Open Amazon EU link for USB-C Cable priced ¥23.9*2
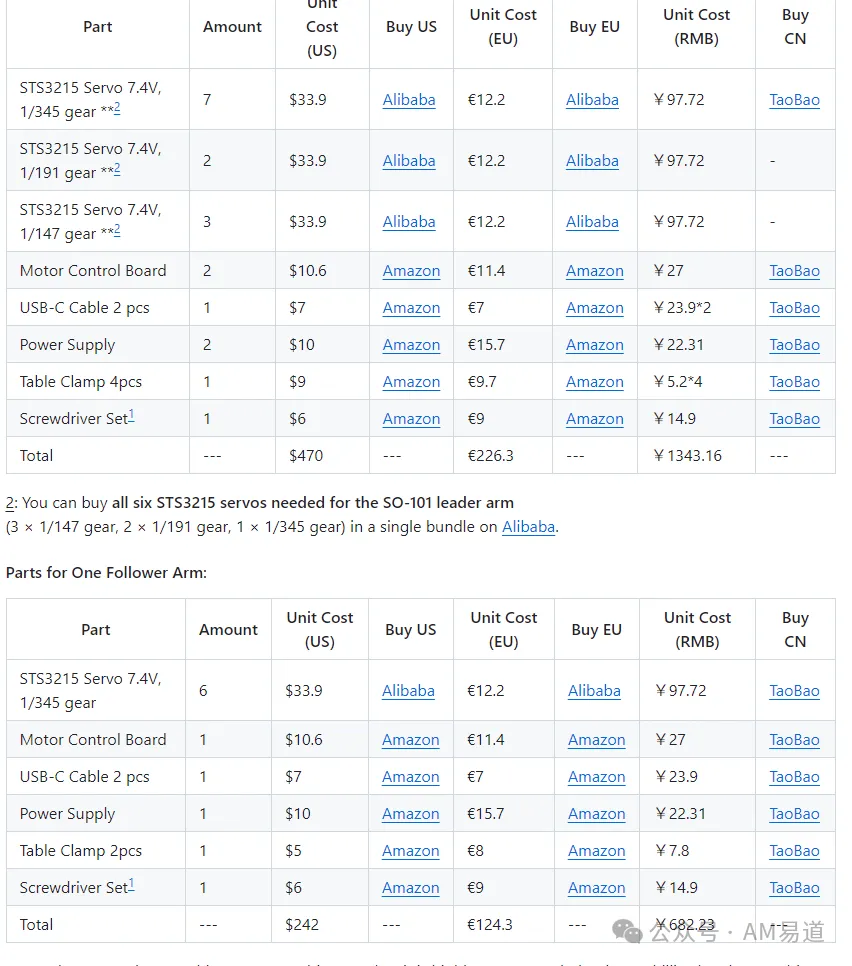 pos(594,308)
